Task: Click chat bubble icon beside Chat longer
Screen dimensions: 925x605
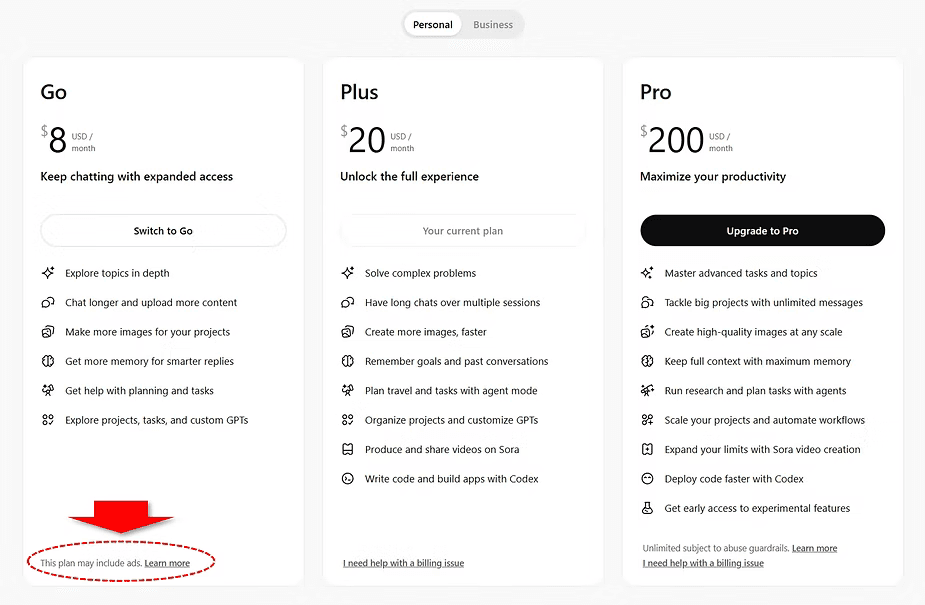Action: (x=48, y=302)
